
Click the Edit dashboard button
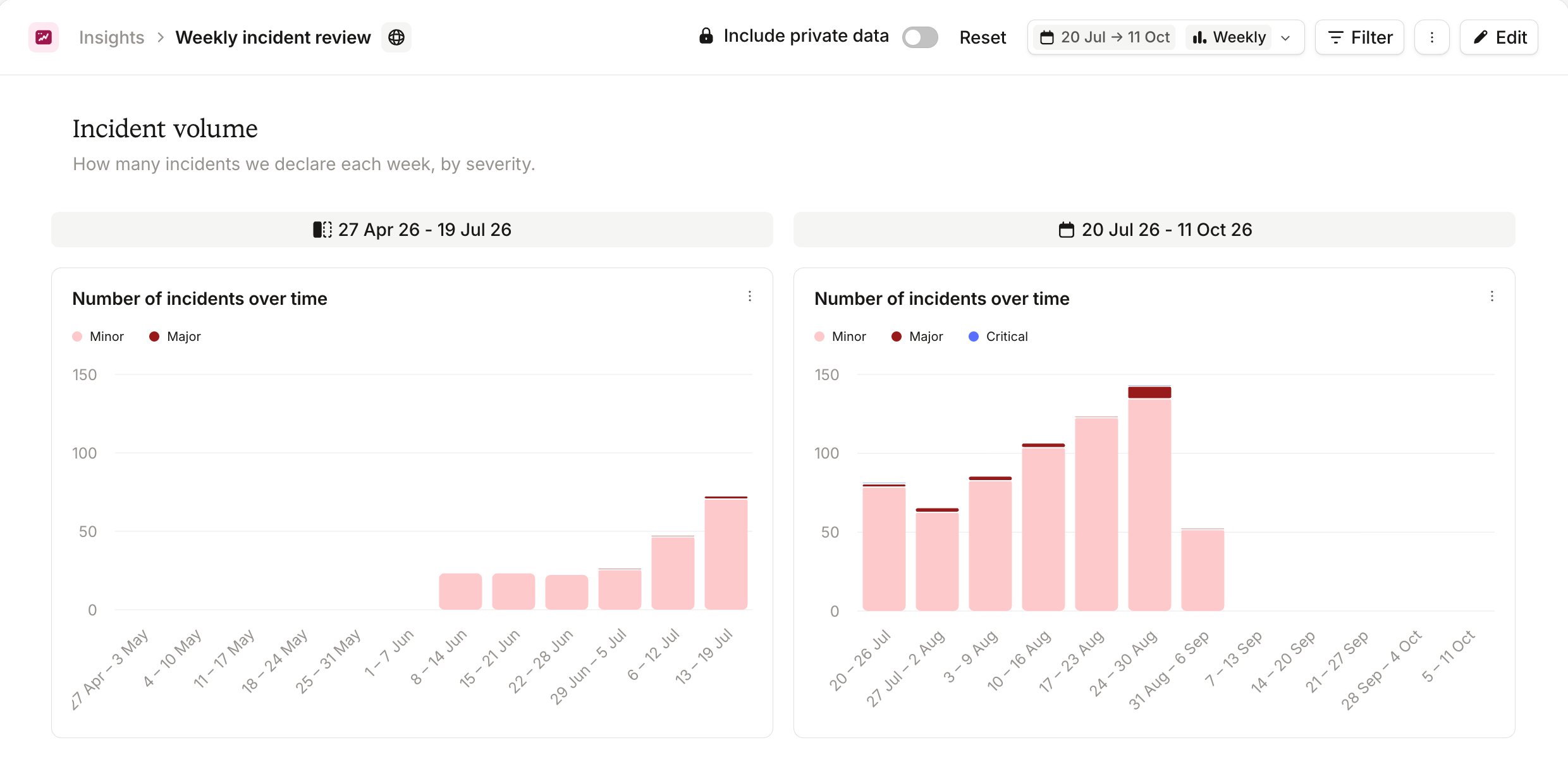point(1499,37)
